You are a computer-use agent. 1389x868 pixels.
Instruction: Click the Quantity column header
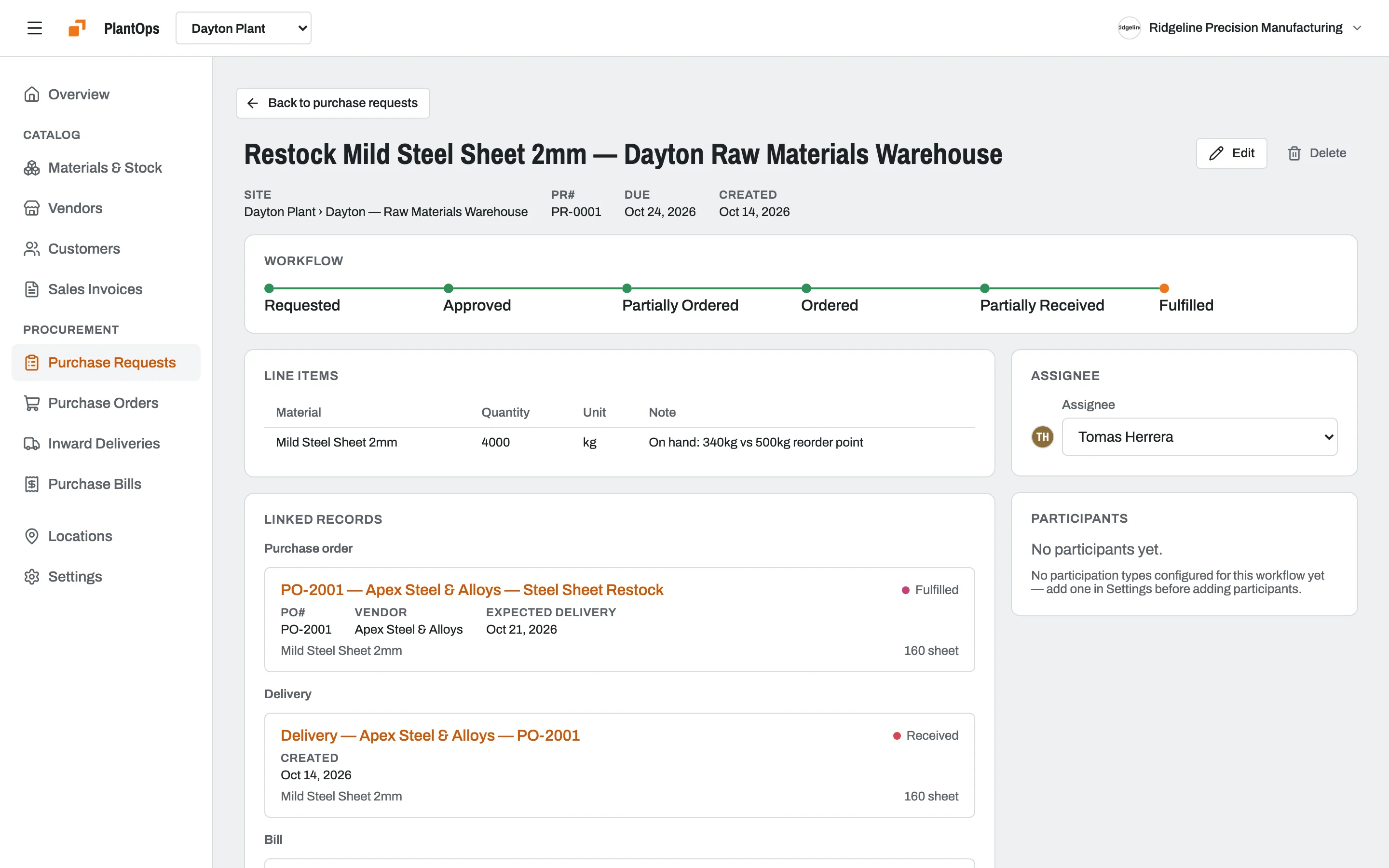pos(505,412)
